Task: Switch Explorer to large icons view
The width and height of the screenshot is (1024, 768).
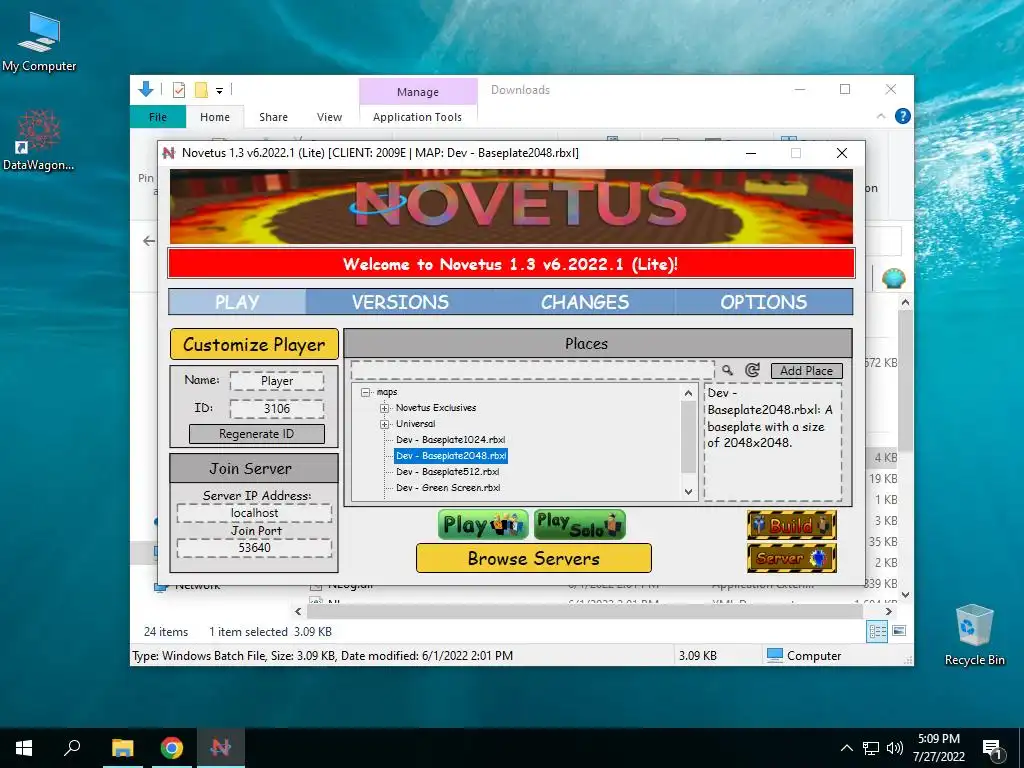Action: [x=899, y=631]
